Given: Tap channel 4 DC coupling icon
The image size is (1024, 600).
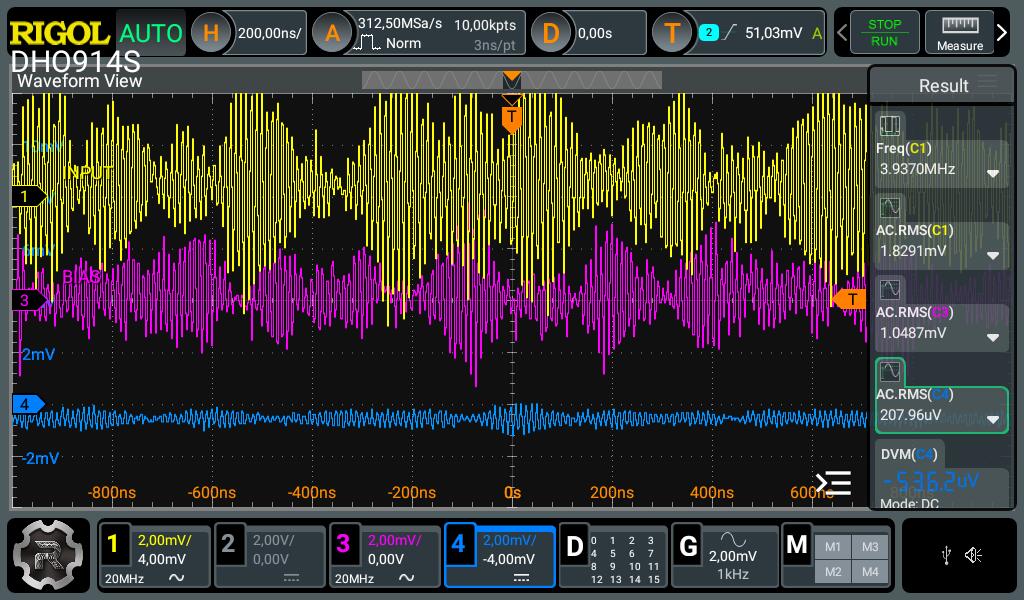Looking at the screenshot, I should coord(521,578).
